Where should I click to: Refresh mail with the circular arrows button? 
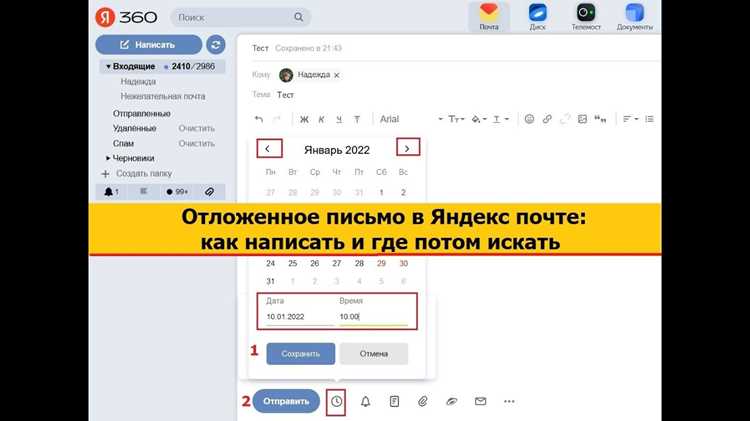pyautogui.click(x=216, y=44)
